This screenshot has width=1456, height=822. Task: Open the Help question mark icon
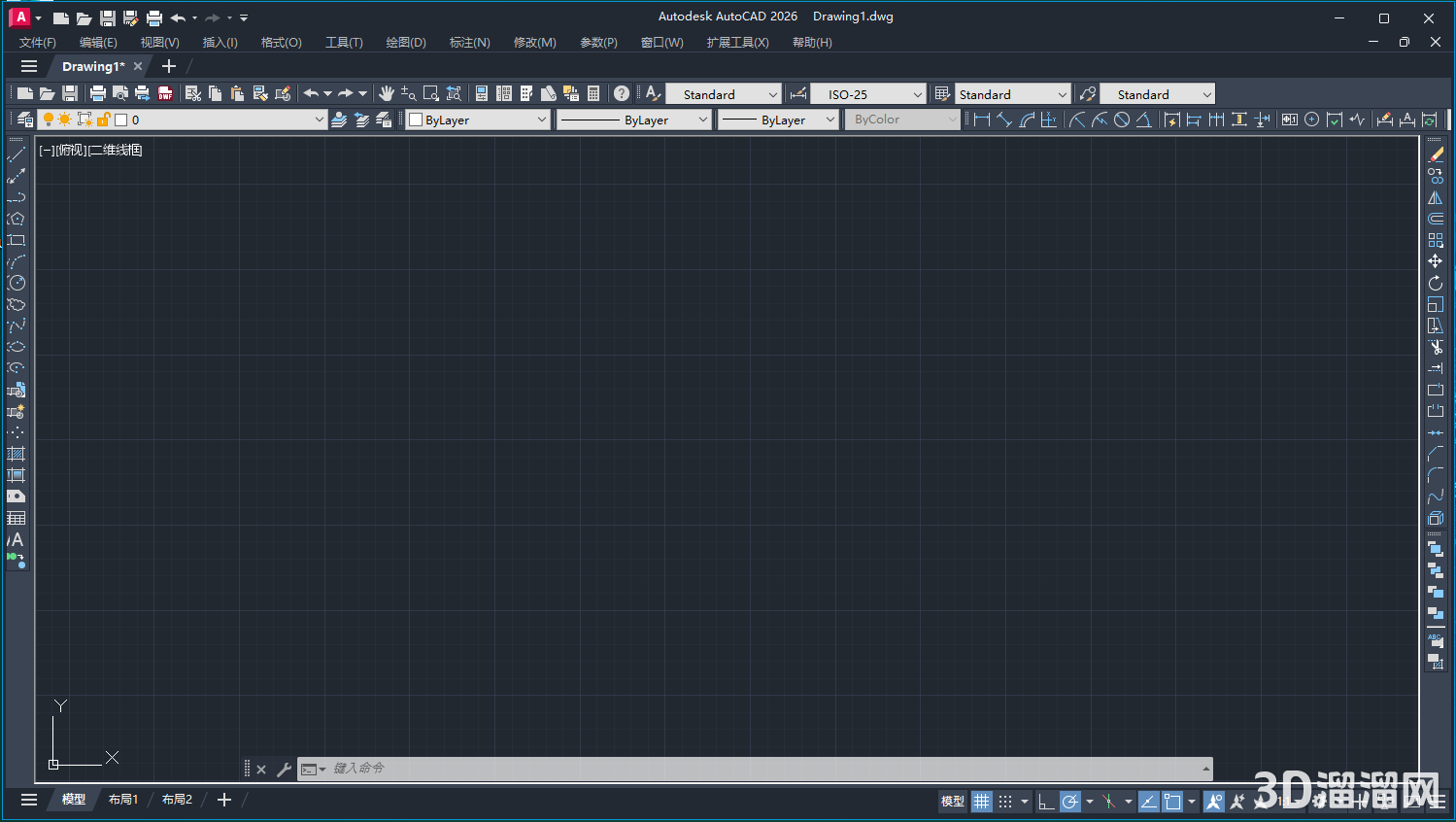622,93
